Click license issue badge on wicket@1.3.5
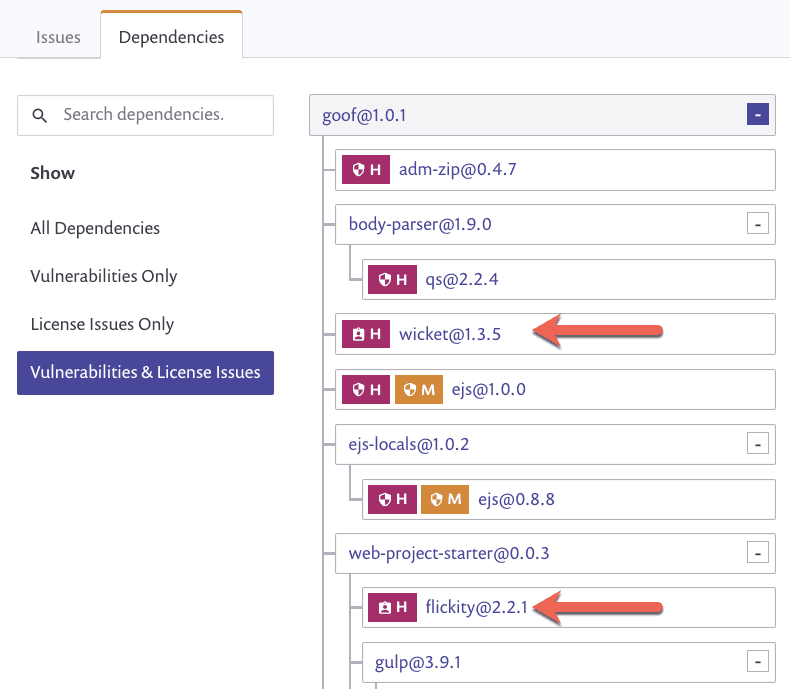 click(366, 334)
